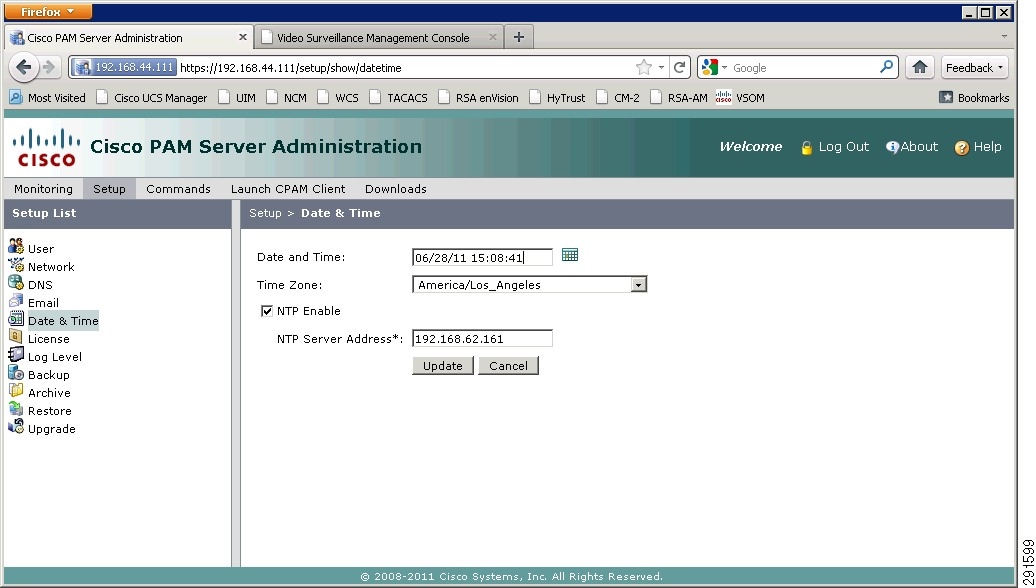
Task: Click the User setup icon
Action: (16, 247)
